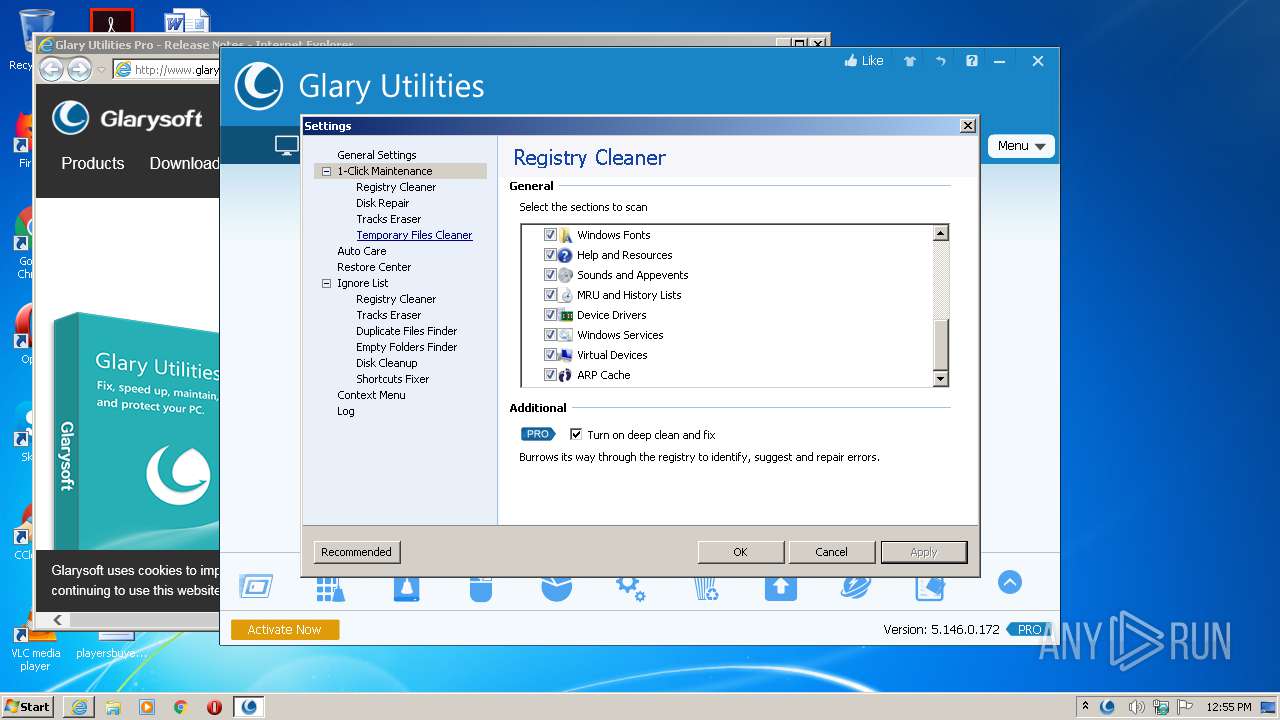Open Temporary Files Cleaner settings
The width and height of the screenshot is (1280, 720).
click(x=414, y=235)
